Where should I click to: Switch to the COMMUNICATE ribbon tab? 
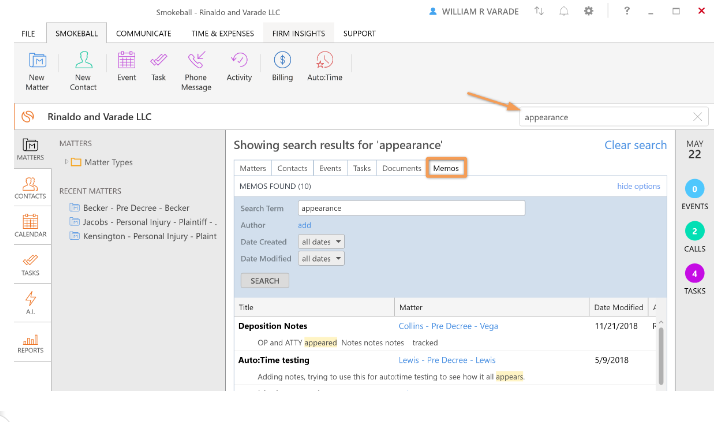pos(144,34)
